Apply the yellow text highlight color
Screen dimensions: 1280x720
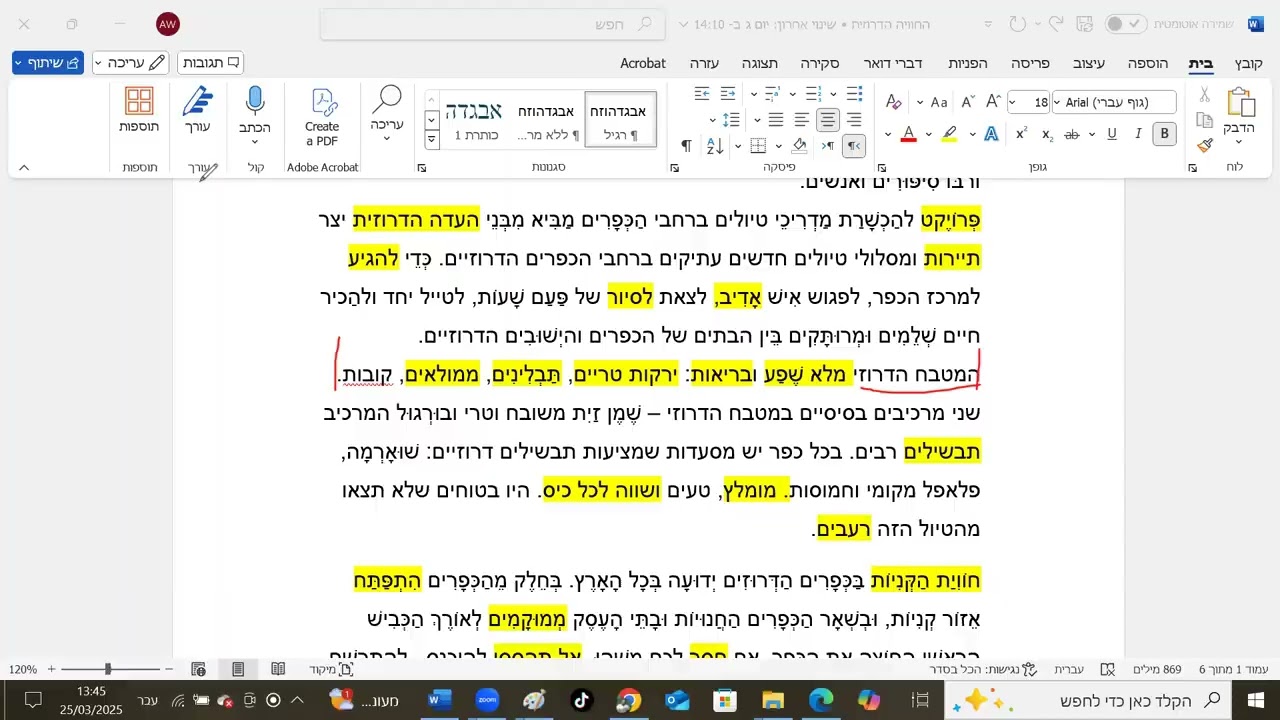pyautogui.click(x=949, y=134)
